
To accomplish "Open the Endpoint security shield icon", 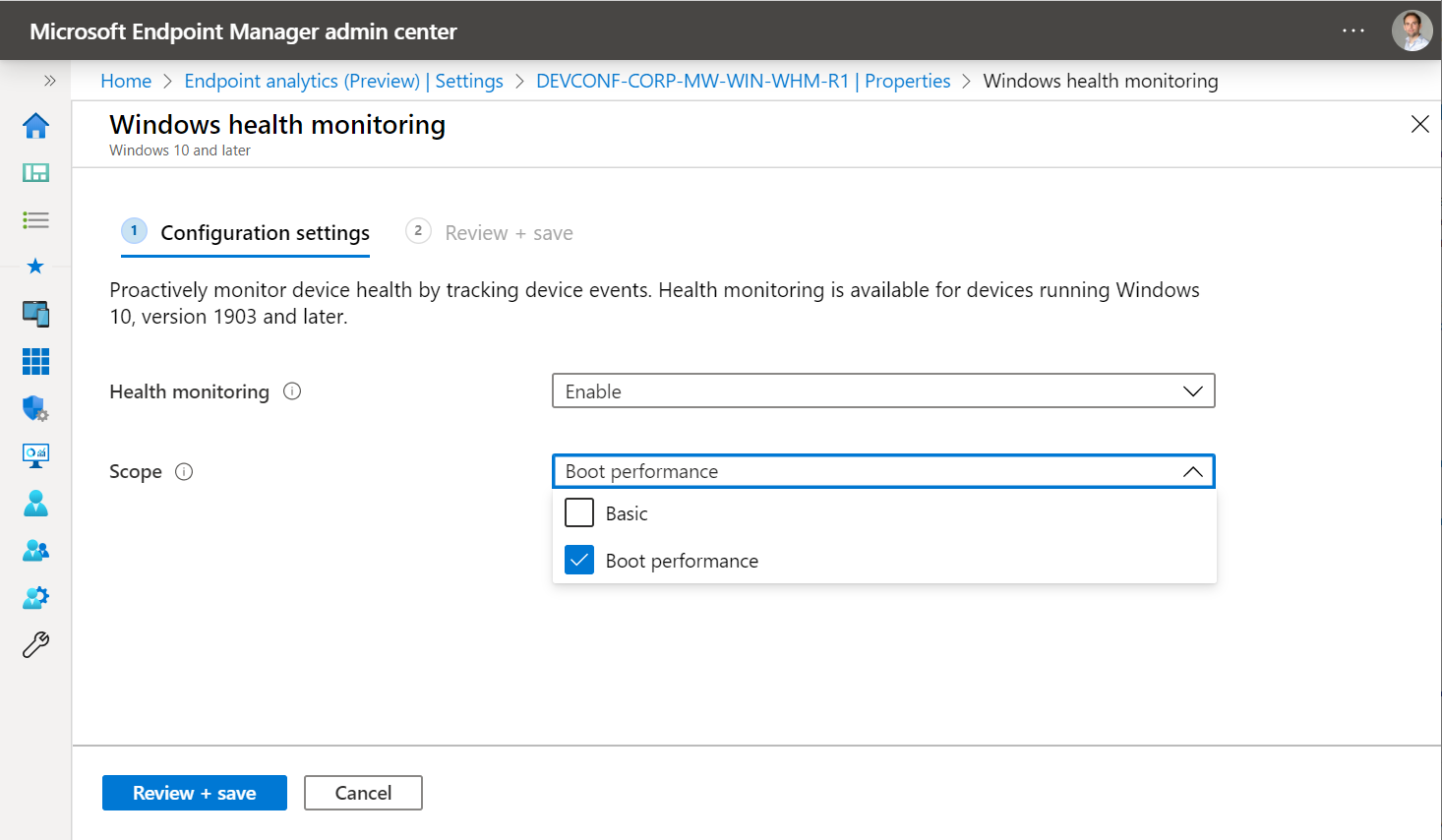I will (35, 408).
